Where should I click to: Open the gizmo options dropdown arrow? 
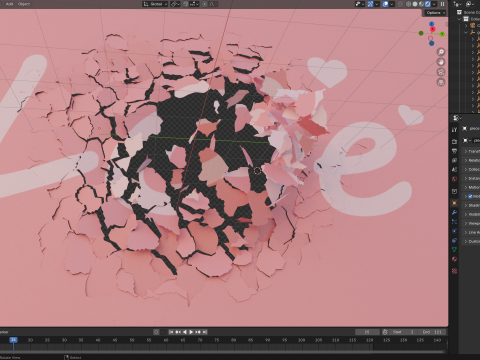(x=377, y=4)
